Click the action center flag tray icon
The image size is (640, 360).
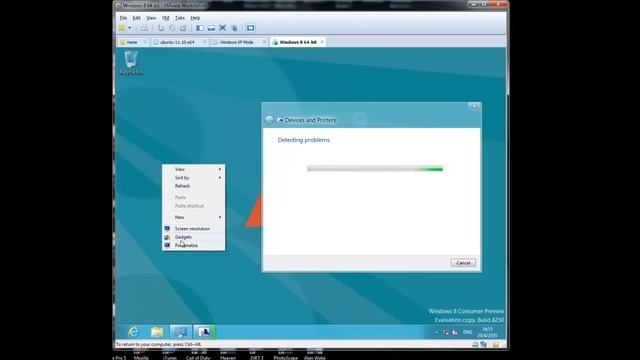[x=446, y=333]
